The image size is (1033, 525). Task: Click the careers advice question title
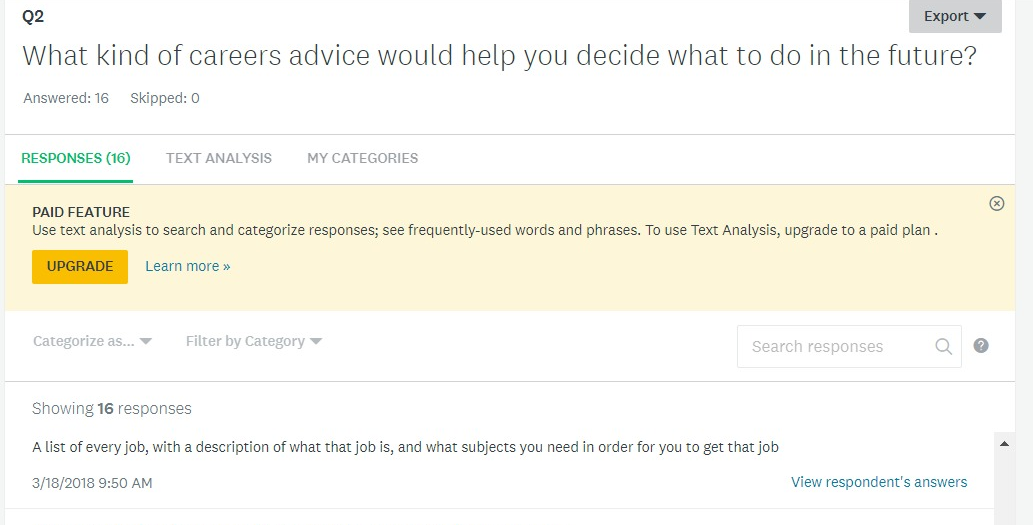tap(499, 56)
